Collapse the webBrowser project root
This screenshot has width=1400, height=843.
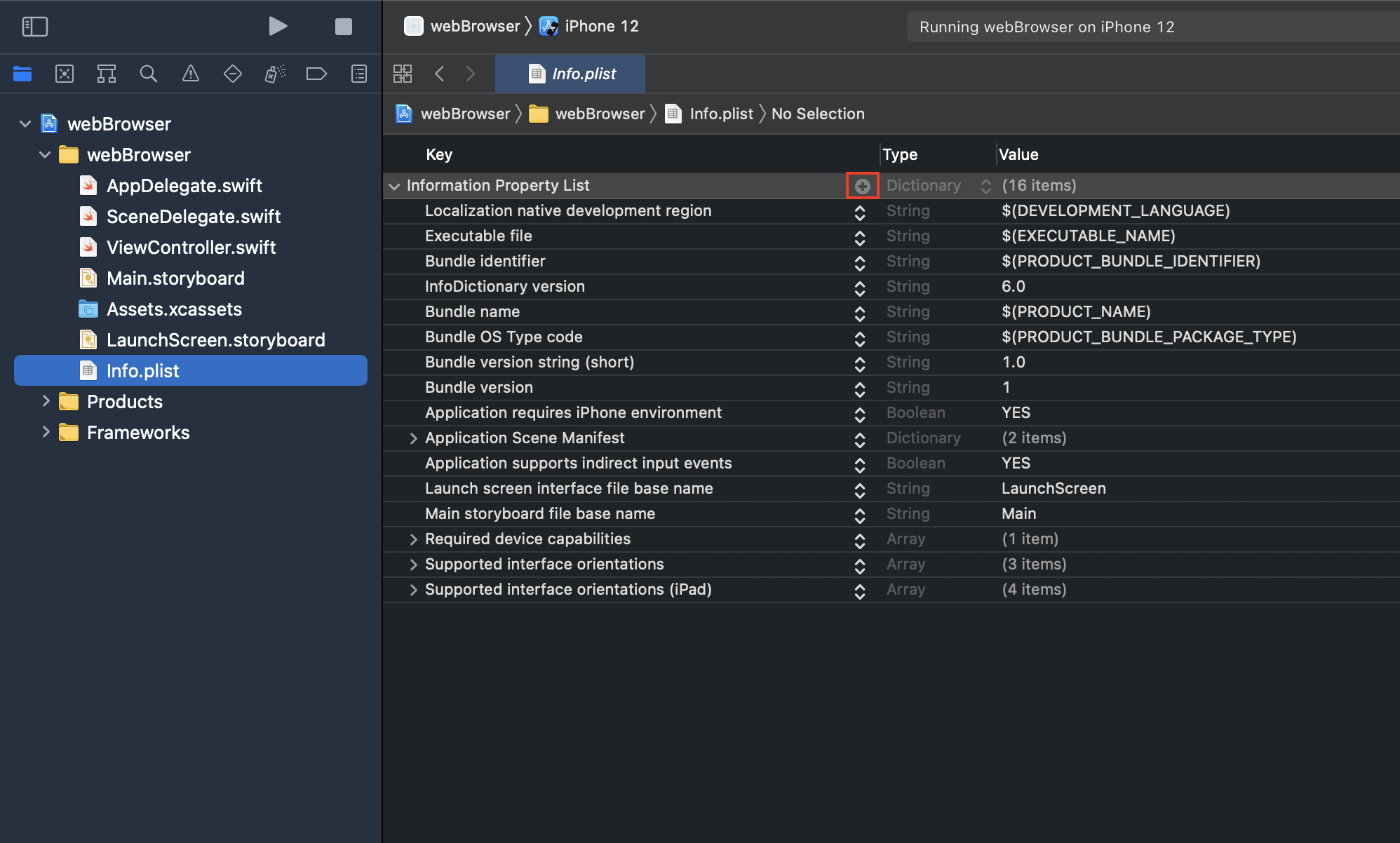pyautogui.click(x=25, y=124)
